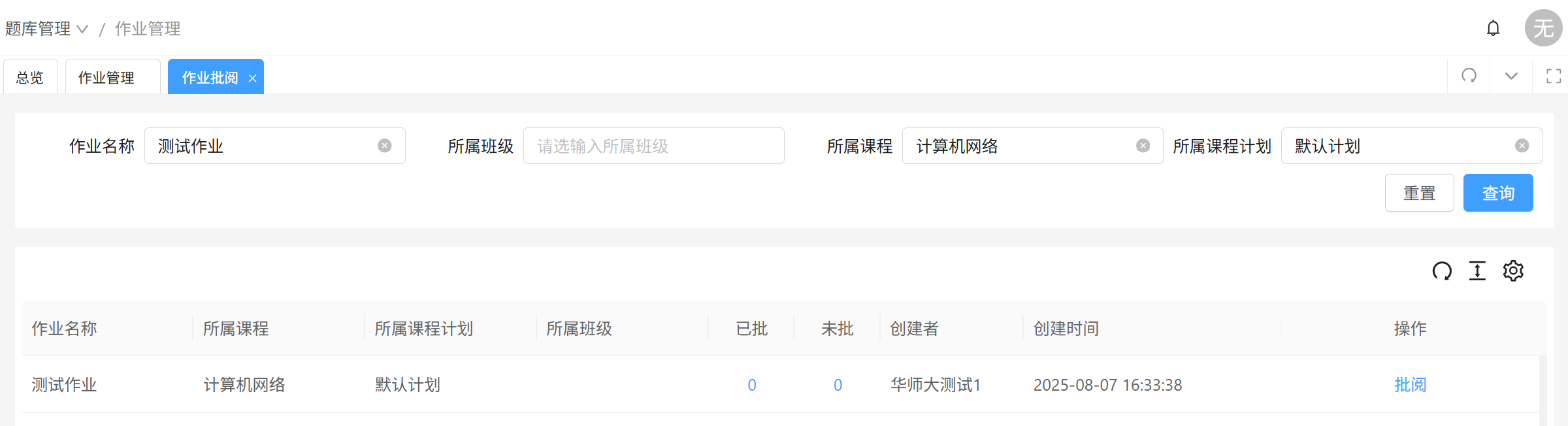Click 批阅 link for 测试作业
Image resolution: width=1568 pixels, height=426 pixels.
coord(1410,385)
